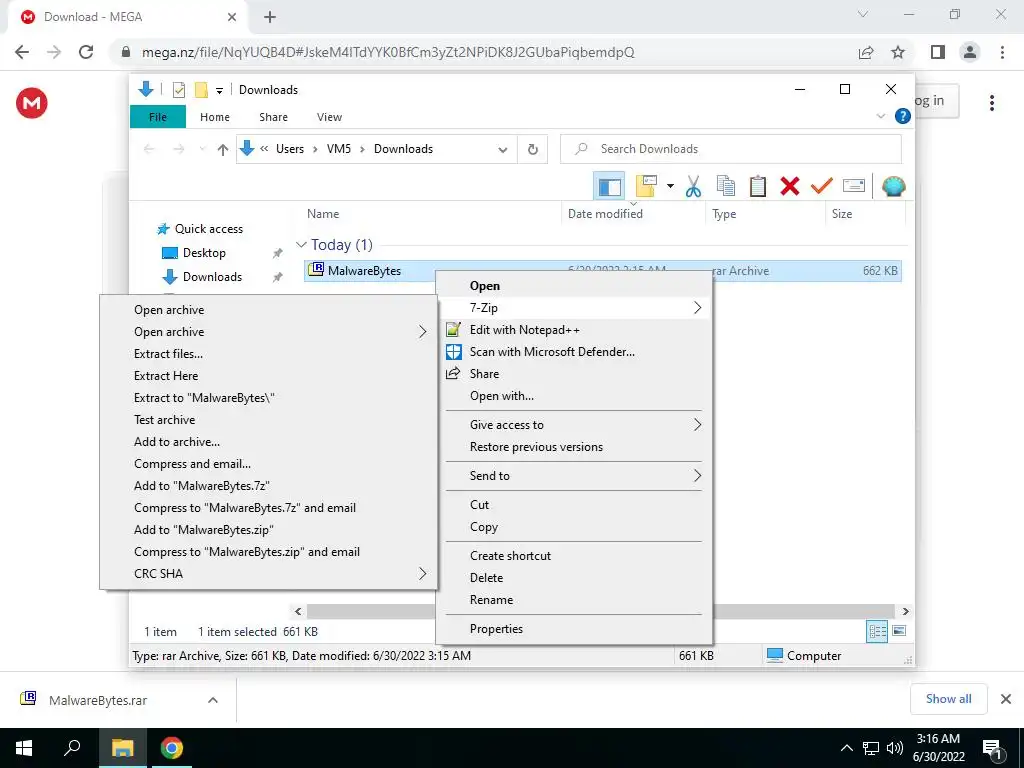Choose Edit with Notepad++
Viewport: 1024px width, 768px height.
pos(524,330)
